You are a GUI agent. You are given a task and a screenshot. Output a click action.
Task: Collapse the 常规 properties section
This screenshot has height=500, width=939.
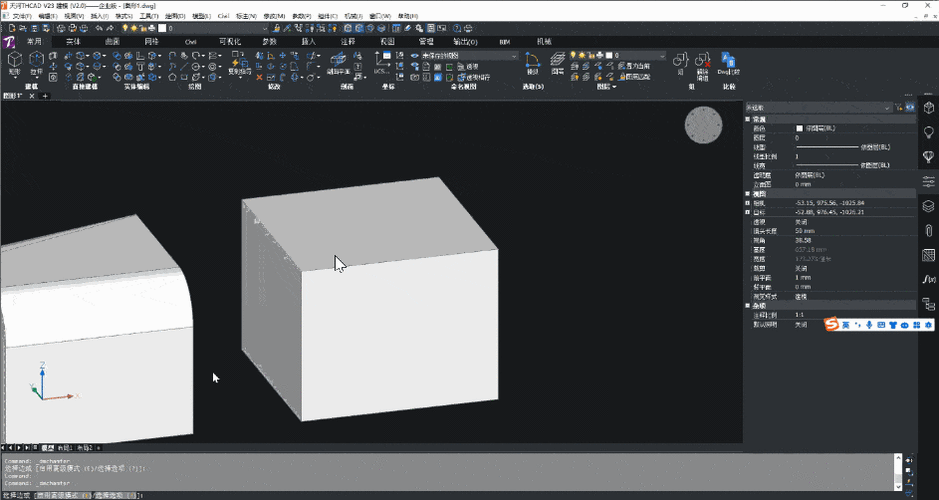[x=747, y=119]
